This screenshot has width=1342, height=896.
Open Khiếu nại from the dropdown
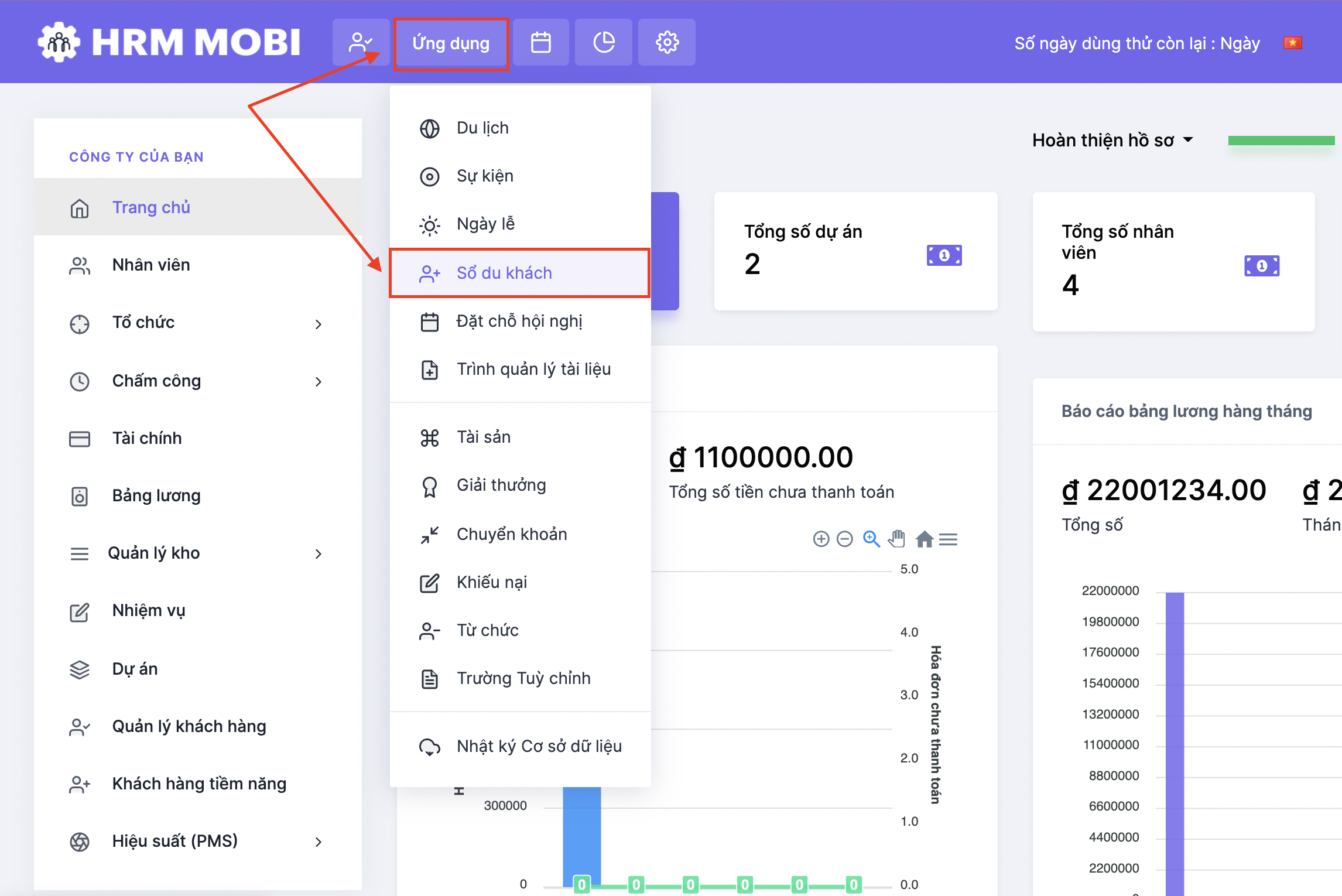(520, 582)
